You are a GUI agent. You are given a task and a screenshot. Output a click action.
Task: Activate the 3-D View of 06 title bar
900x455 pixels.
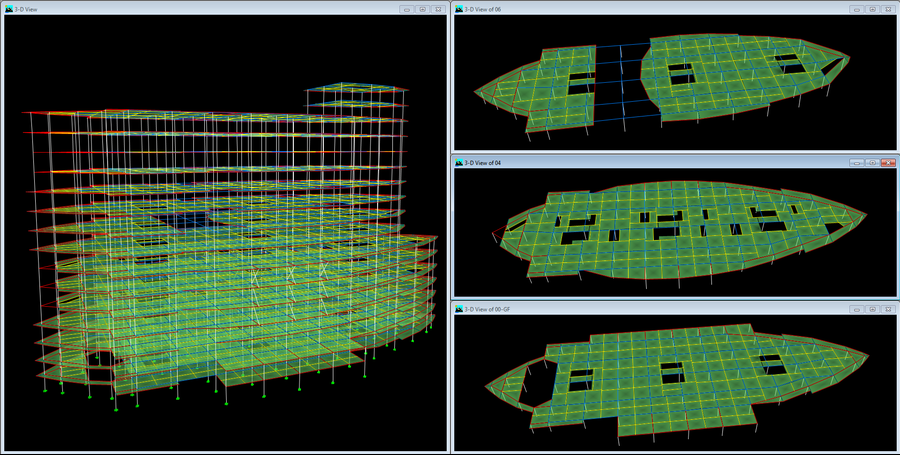[x=650, y=9]
